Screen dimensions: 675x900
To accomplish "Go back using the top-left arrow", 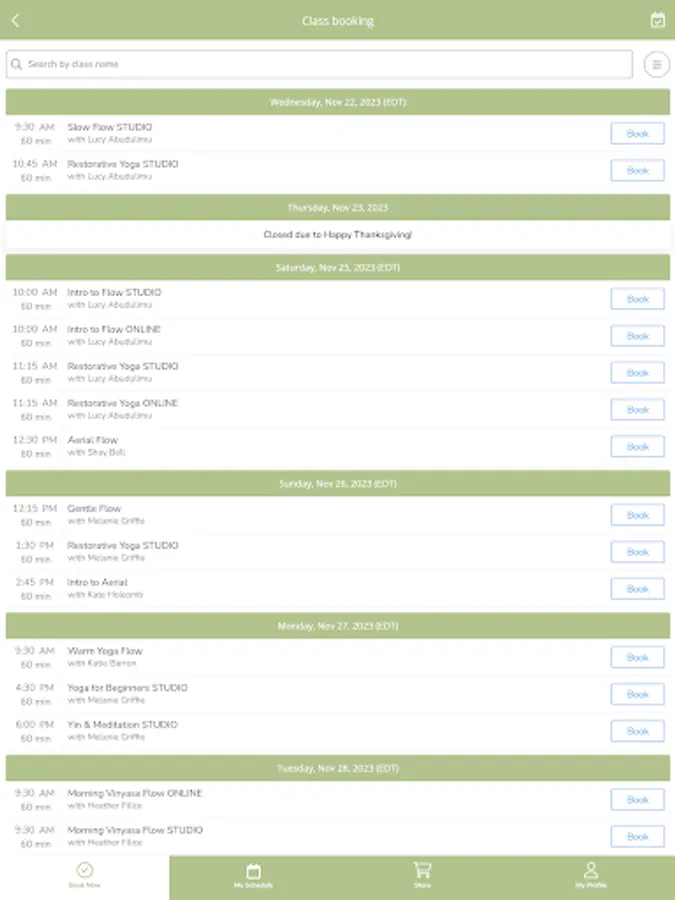I will tap(15, 21).
